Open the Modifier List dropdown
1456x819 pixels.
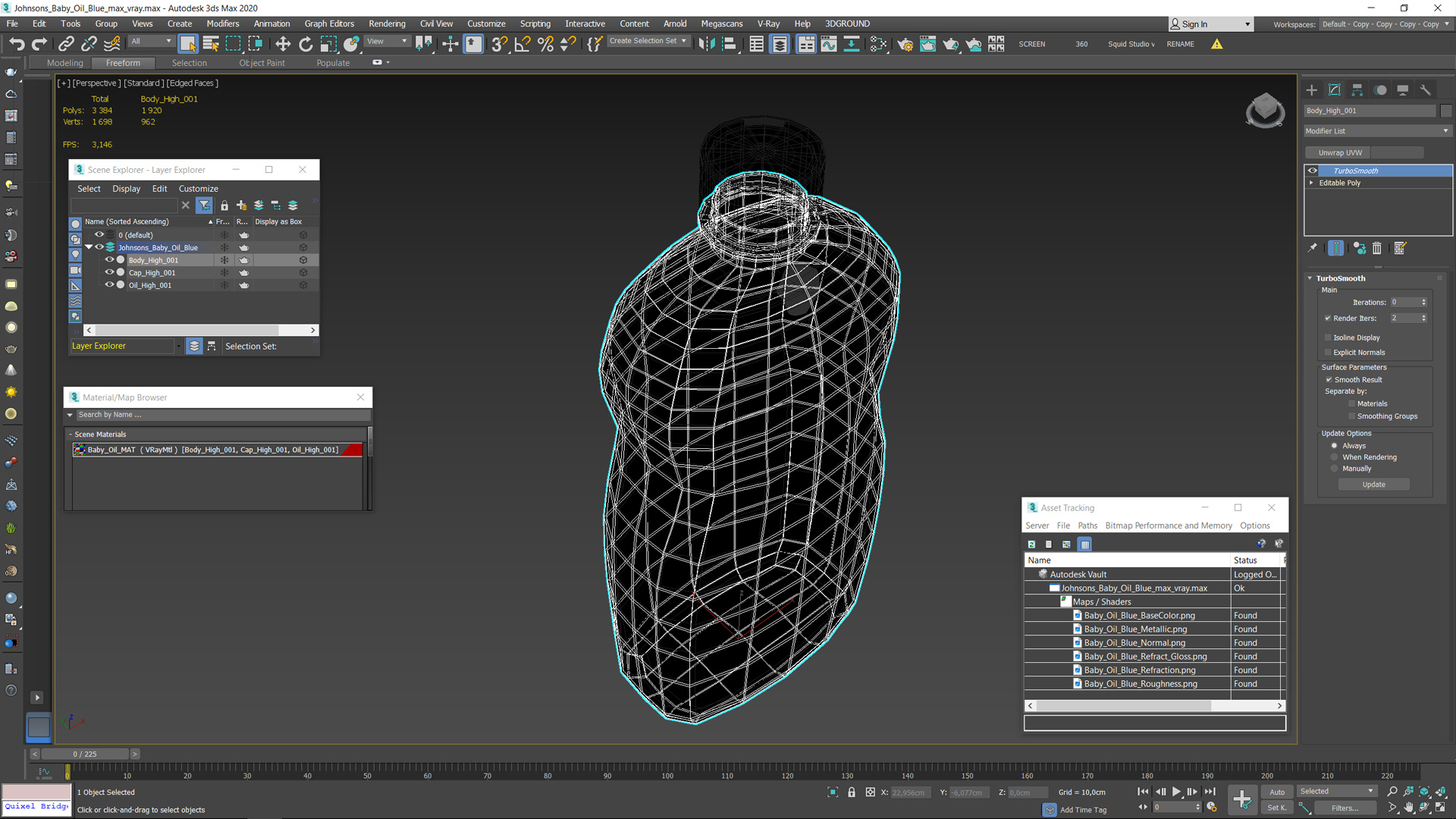click(x=1376, y=131)
